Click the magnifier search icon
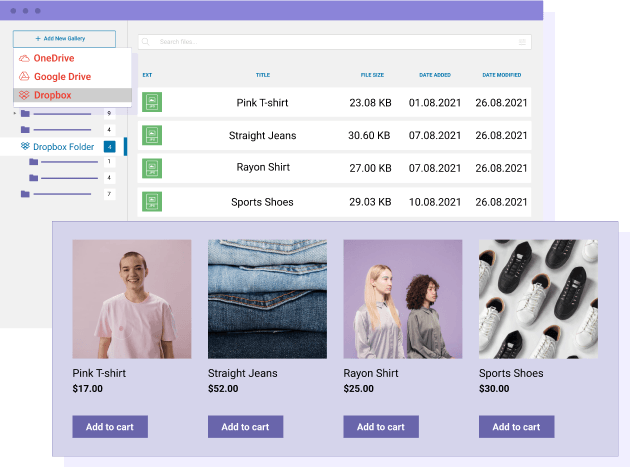 tap(146, 42)
